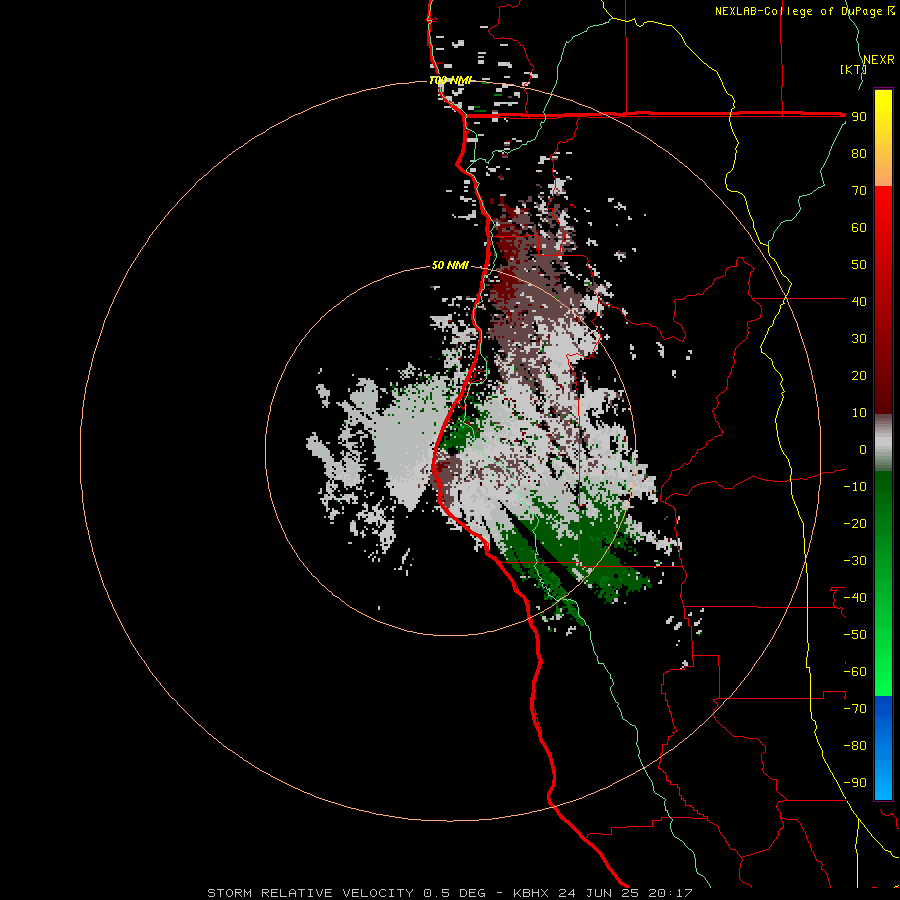The image size is (900, 900).
Task: Click the -20 scale label
Action: click(x=855, y=524)
